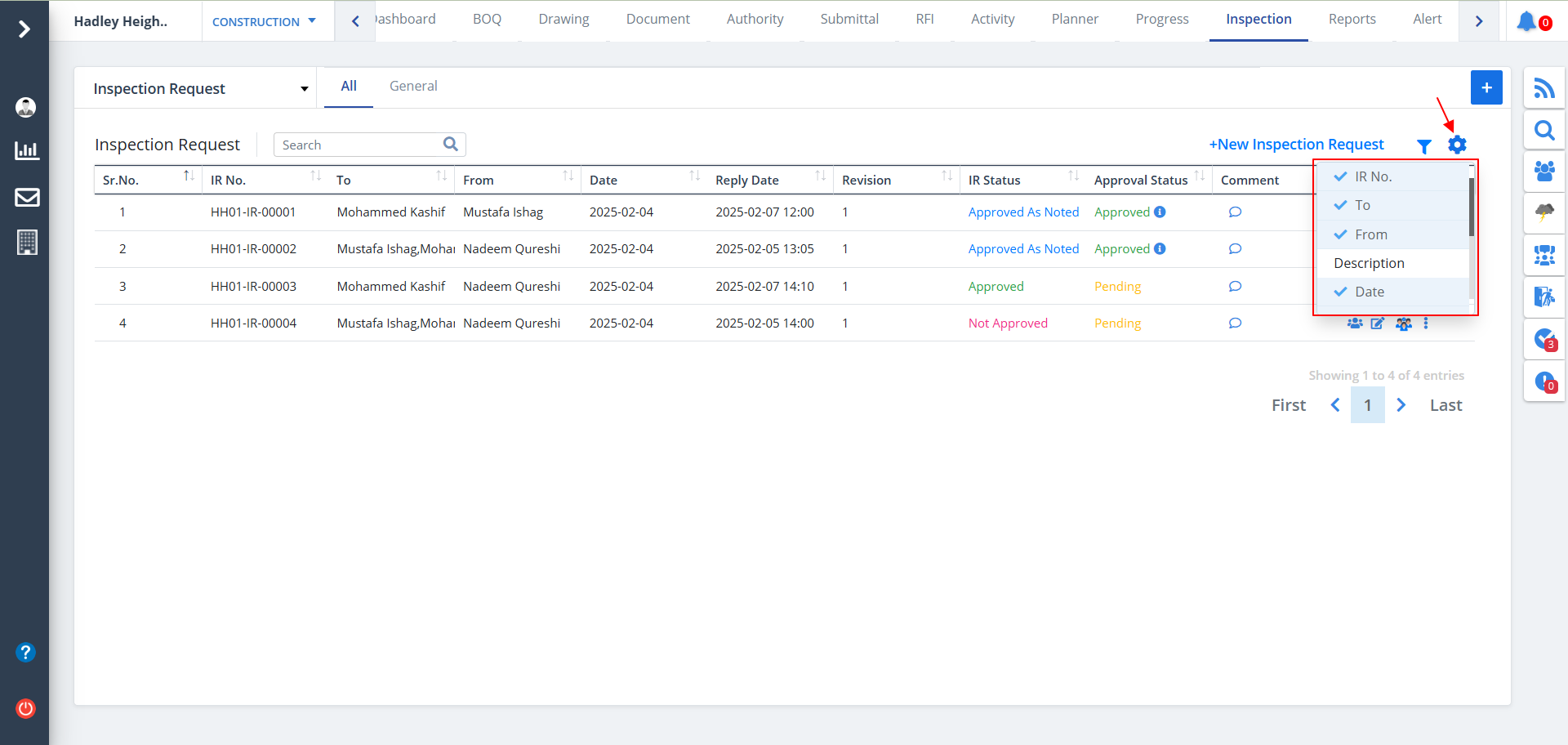Open the blue help question mark icon
The width and height of the screenshot is (1568, 745).
click(x=26, y=652)
